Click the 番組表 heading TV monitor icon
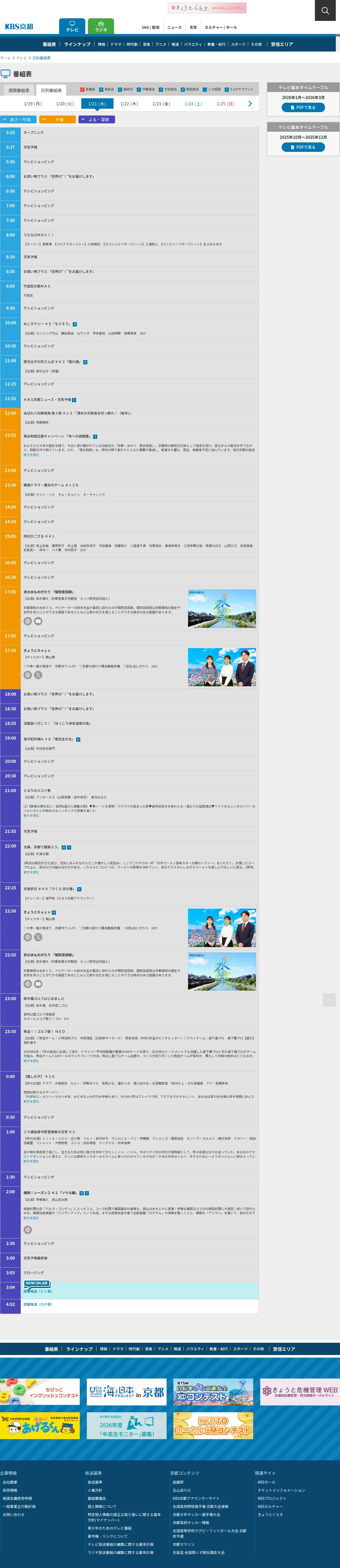 tap(5, 74)
